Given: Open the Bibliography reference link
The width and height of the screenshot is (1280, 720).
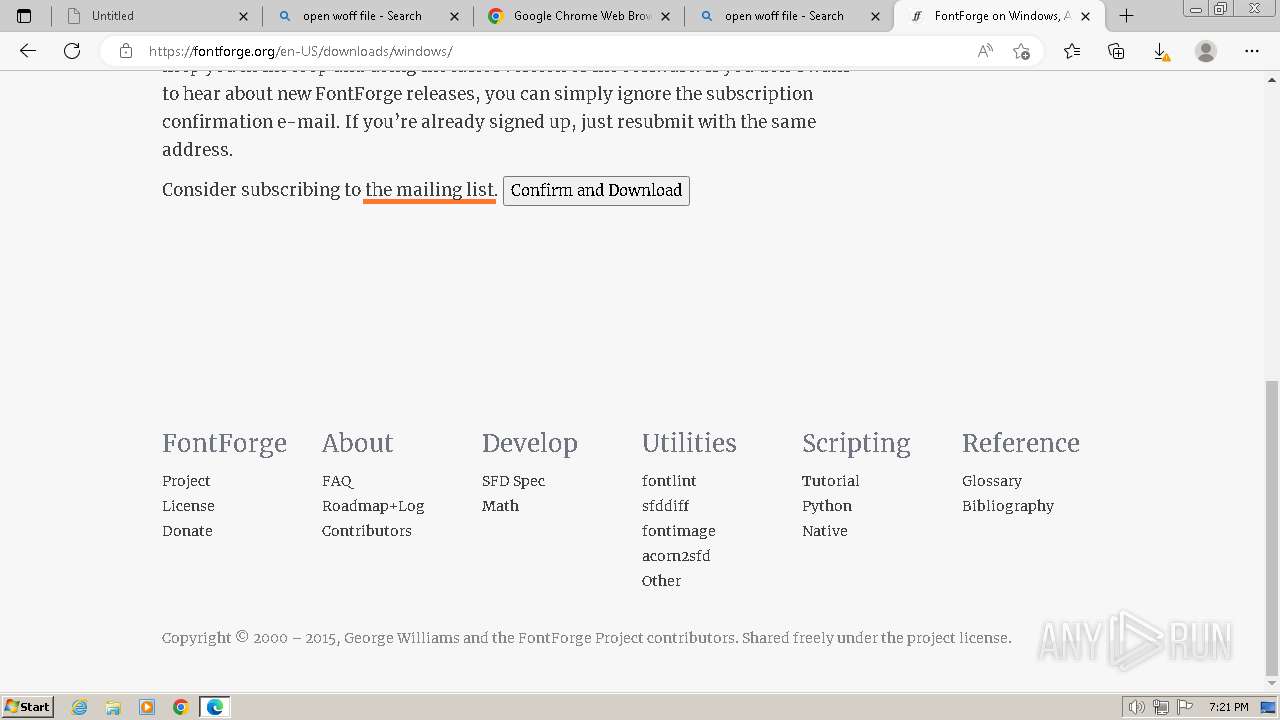Looking at the screenshot, I should (1008, 506).
